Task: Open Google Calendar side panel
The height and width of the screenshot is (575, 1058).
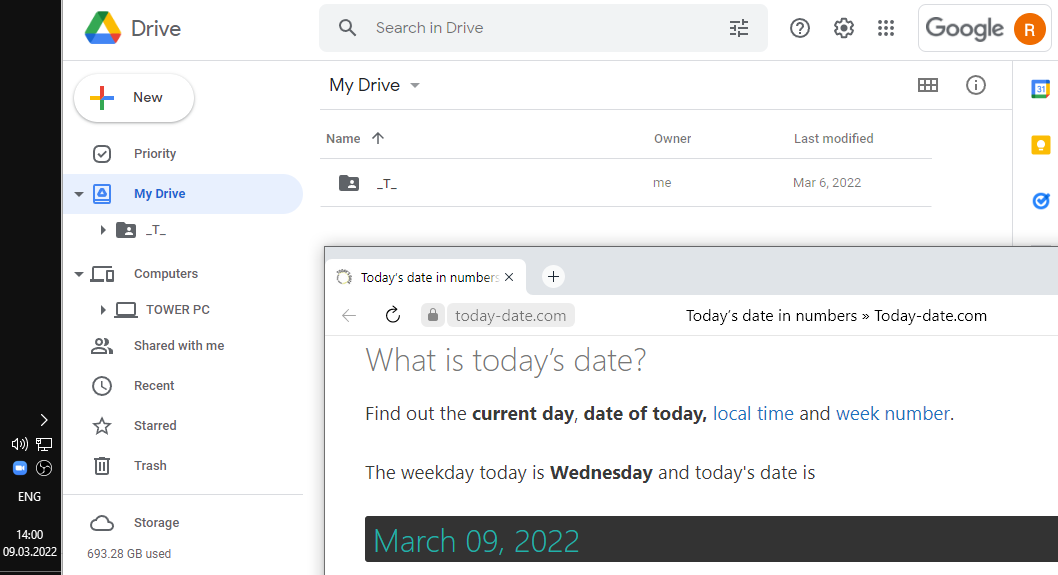Action: tap(1040, 89)
